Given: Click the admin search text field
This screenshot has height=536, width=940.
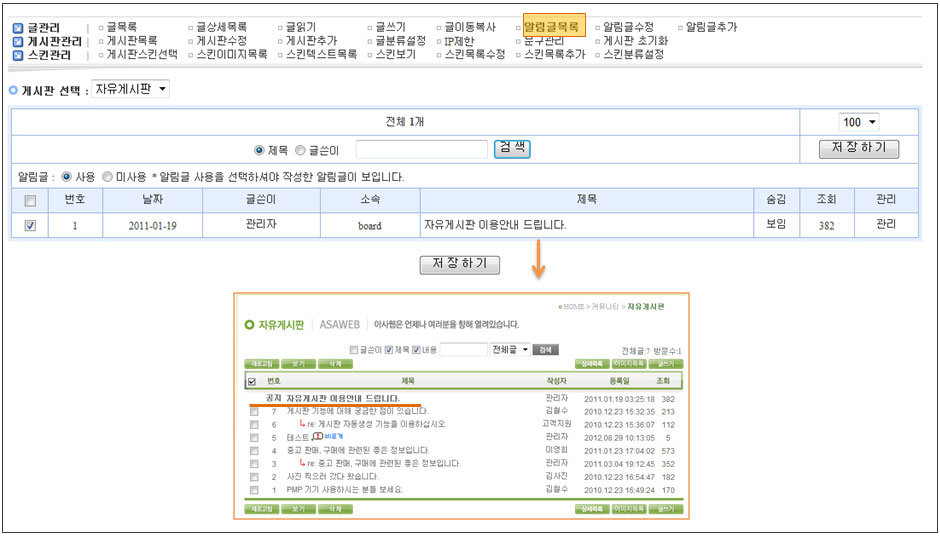Looking at the screenshot, I should (421, 150).
